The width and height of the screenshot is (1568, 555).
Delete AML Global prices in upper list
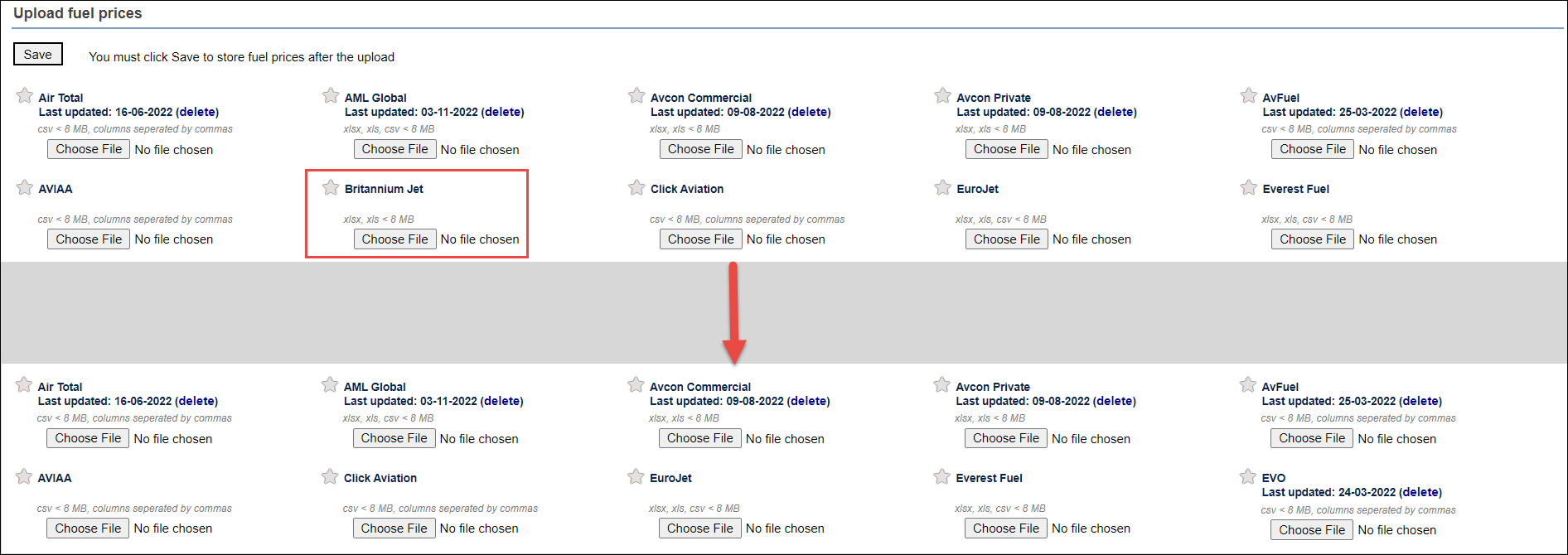[x=503, y=112]
